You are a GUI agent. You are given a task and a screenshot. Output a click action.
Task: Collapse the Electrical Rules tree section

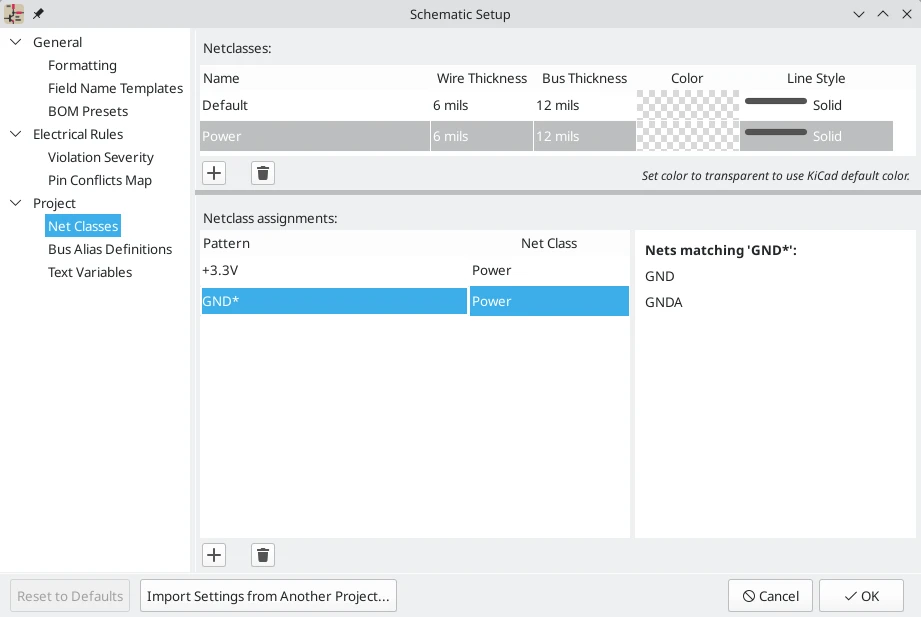coord(16,134)
